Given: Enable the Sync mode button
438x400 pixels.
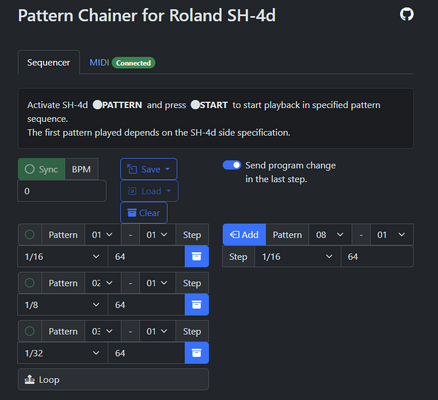Looking at the screenshot, I should (41, 169).
